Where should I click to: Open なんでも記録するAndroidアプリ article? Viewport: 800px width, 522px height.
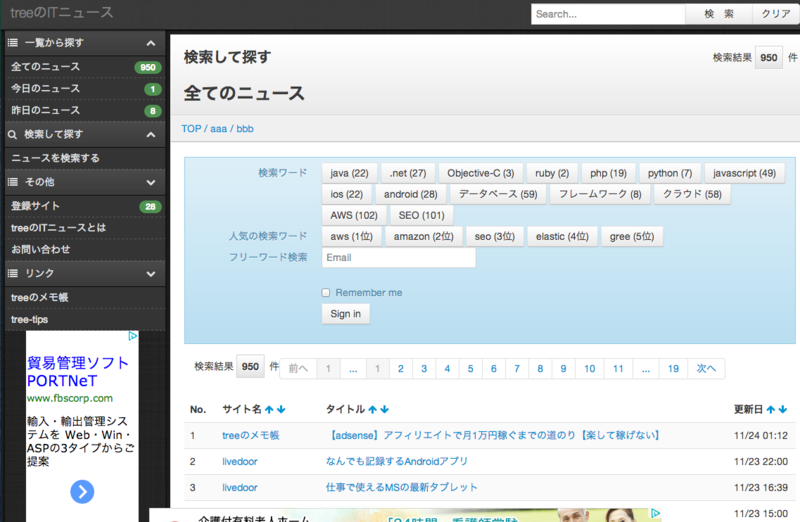[397, 461]
